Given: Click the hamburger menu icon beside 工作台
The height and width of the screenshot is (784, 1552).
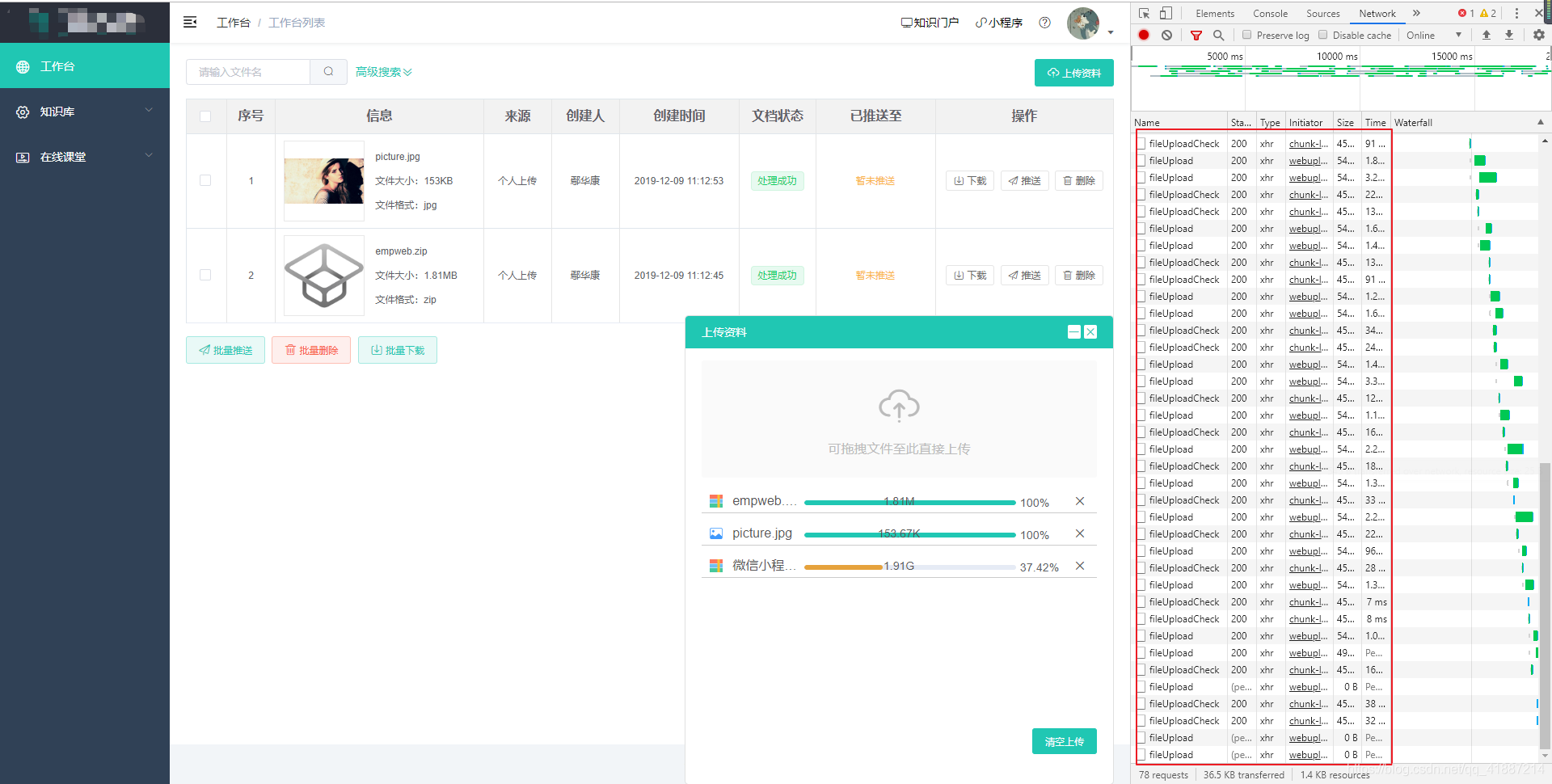Looking at the screenshot, I should coord(190,22).
